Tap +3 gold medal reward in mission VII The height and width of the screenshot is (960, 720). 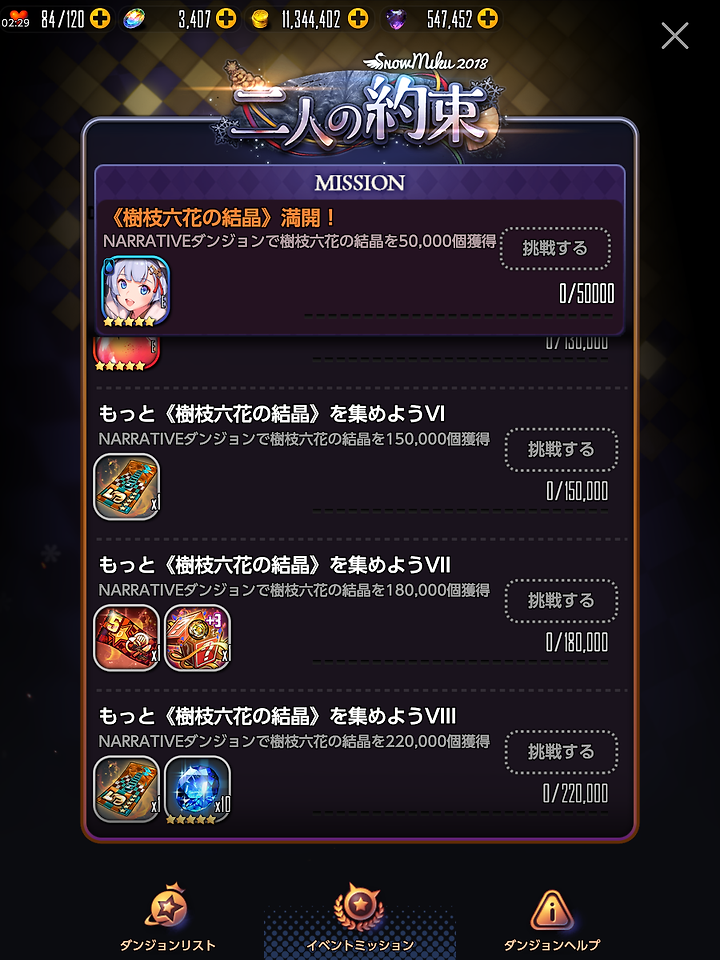pos(198,638)
